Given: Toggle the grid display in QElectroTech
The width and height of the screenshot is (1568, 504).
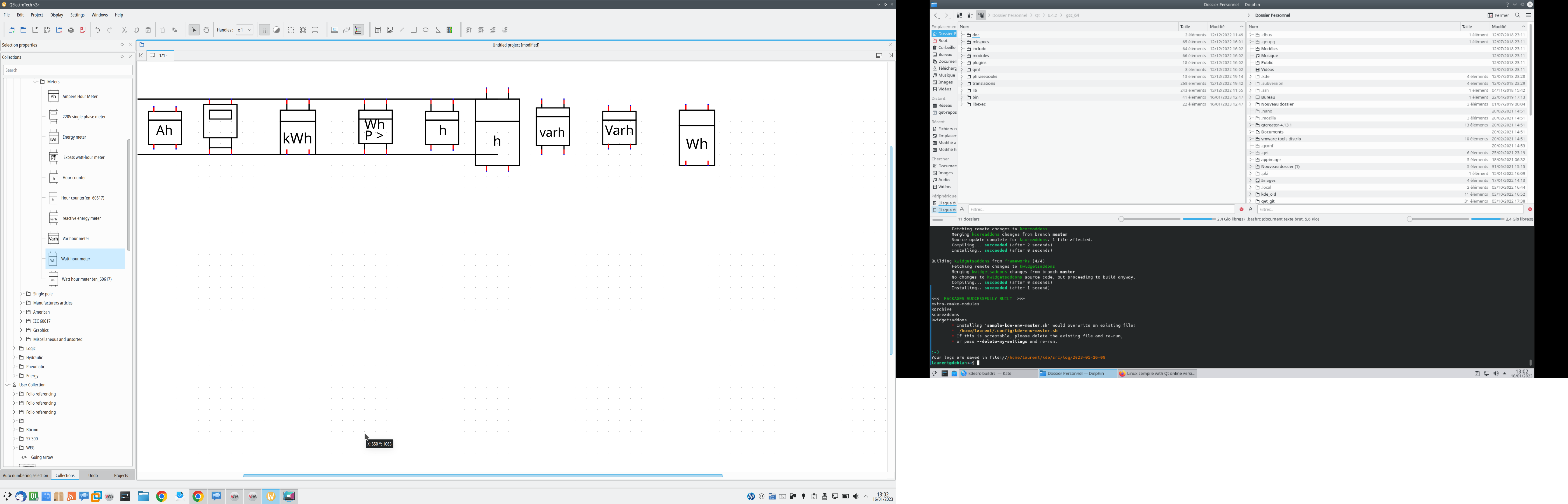Looking at the screenshot, I should (x=265, y=30).
